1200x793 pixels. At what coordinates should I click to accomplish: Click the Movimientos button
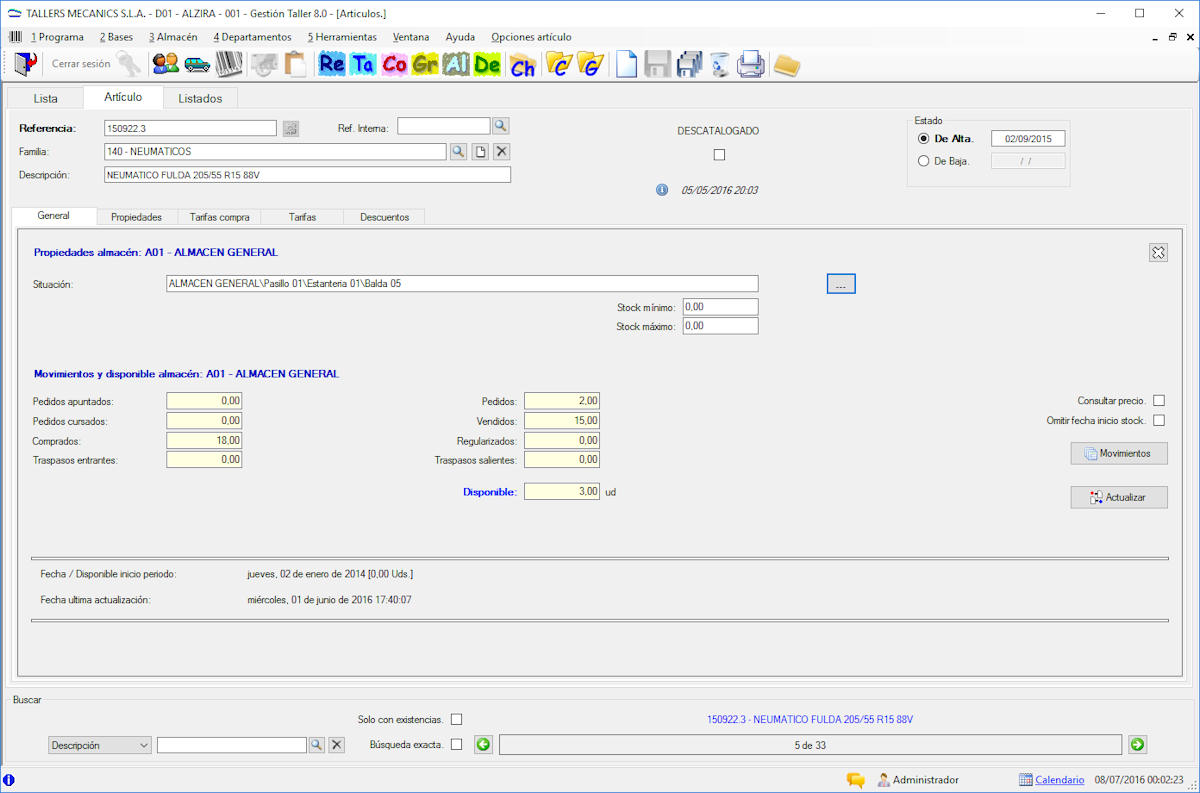(x=1119, y=453)
